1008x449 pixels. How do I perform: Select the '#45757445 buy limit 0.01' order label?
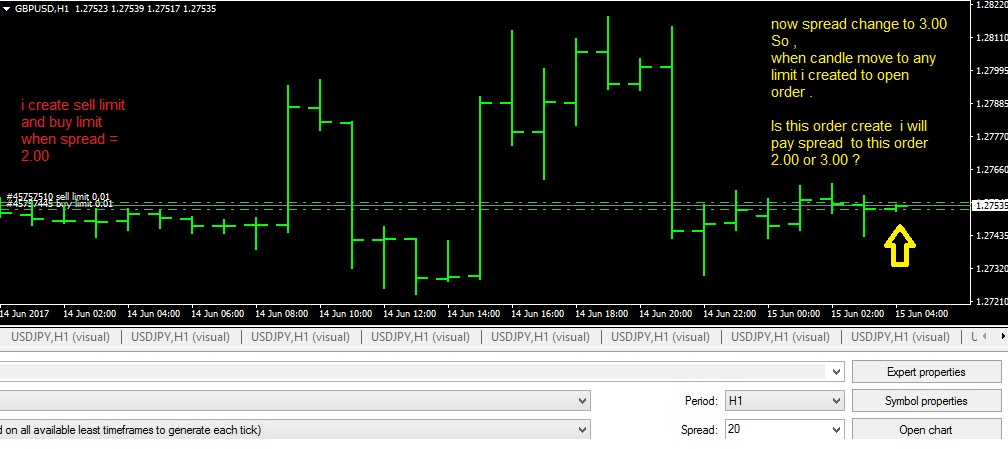pos(60,204)
